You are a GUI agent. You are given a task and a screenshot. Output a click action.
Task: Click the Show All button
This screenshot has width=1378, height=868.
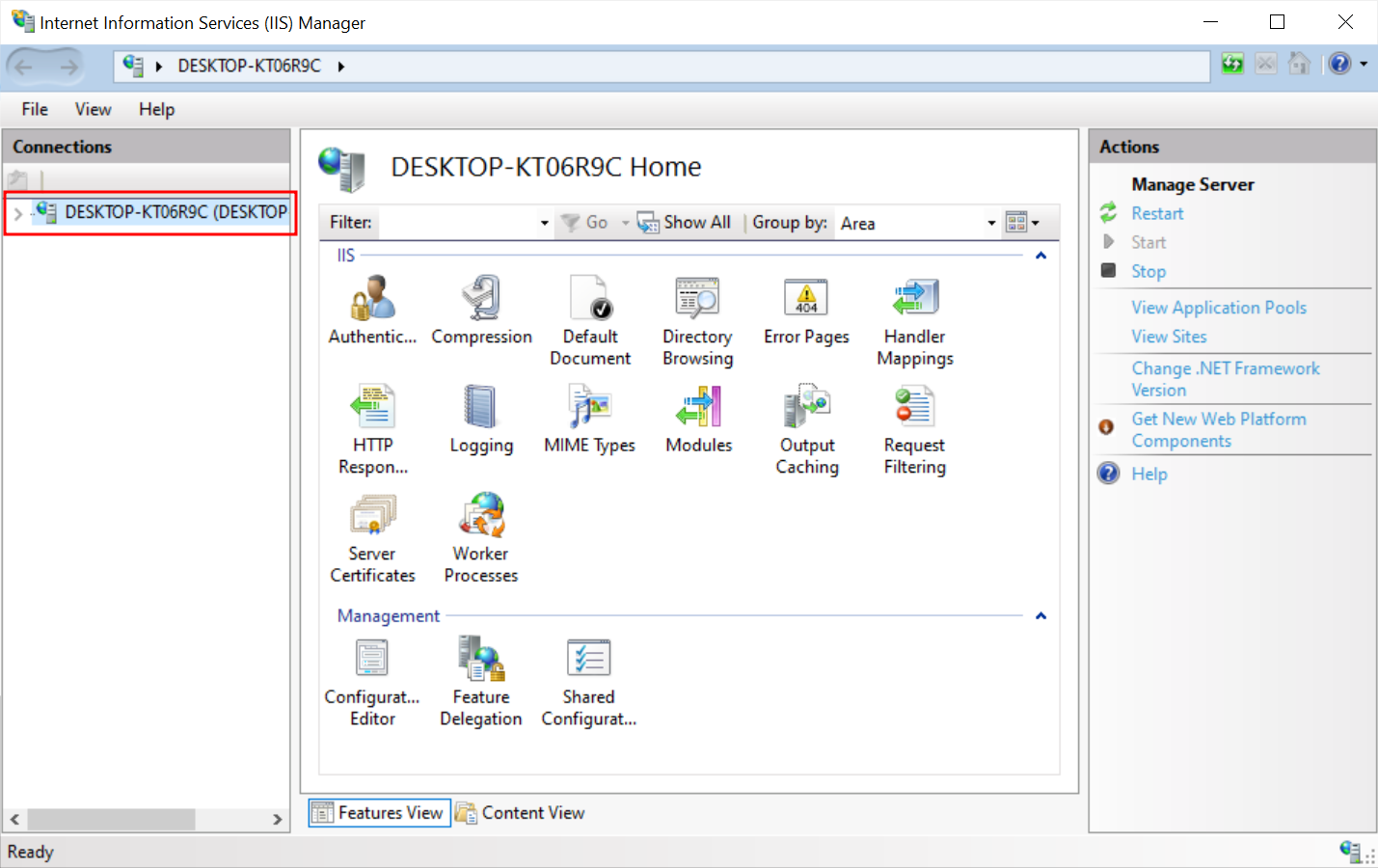click(685, 223)
